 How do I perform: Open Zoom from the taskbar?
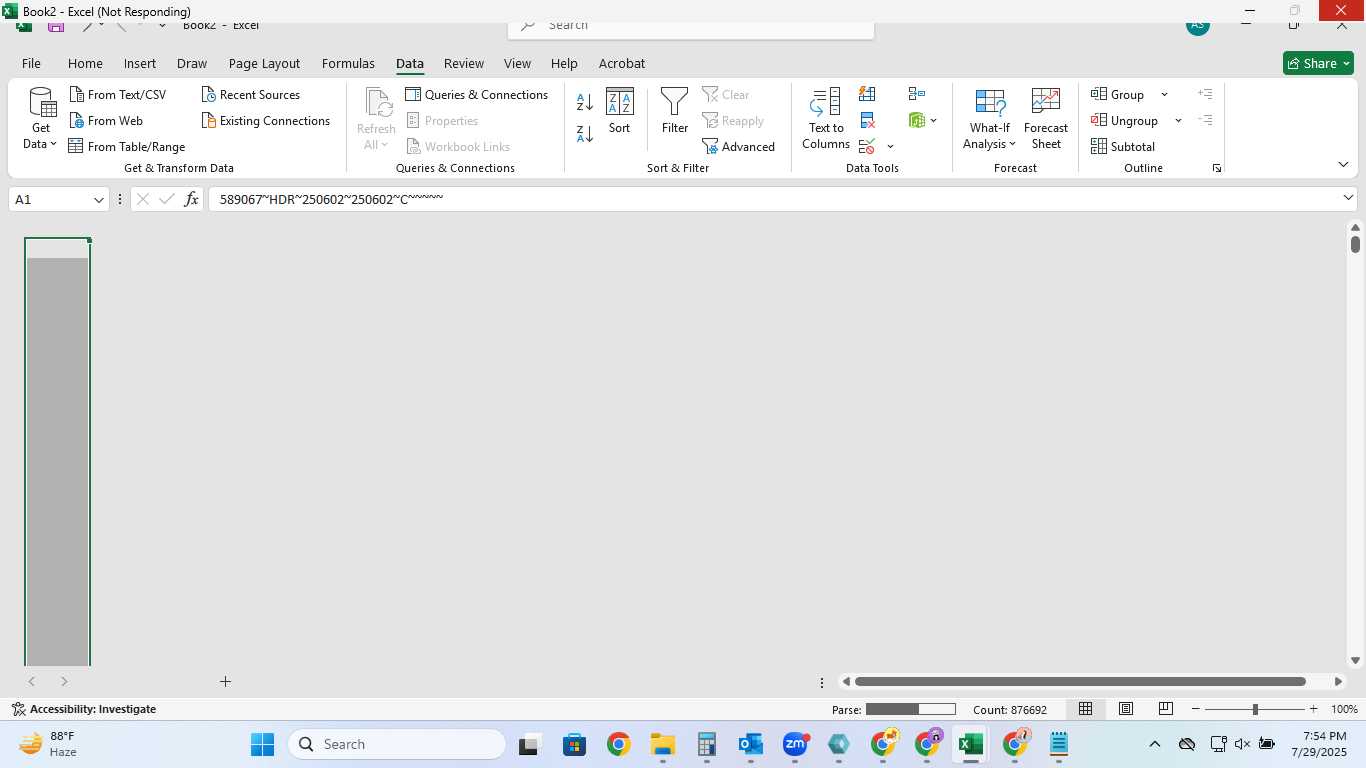pyautogui.click(x=795, y=745)
